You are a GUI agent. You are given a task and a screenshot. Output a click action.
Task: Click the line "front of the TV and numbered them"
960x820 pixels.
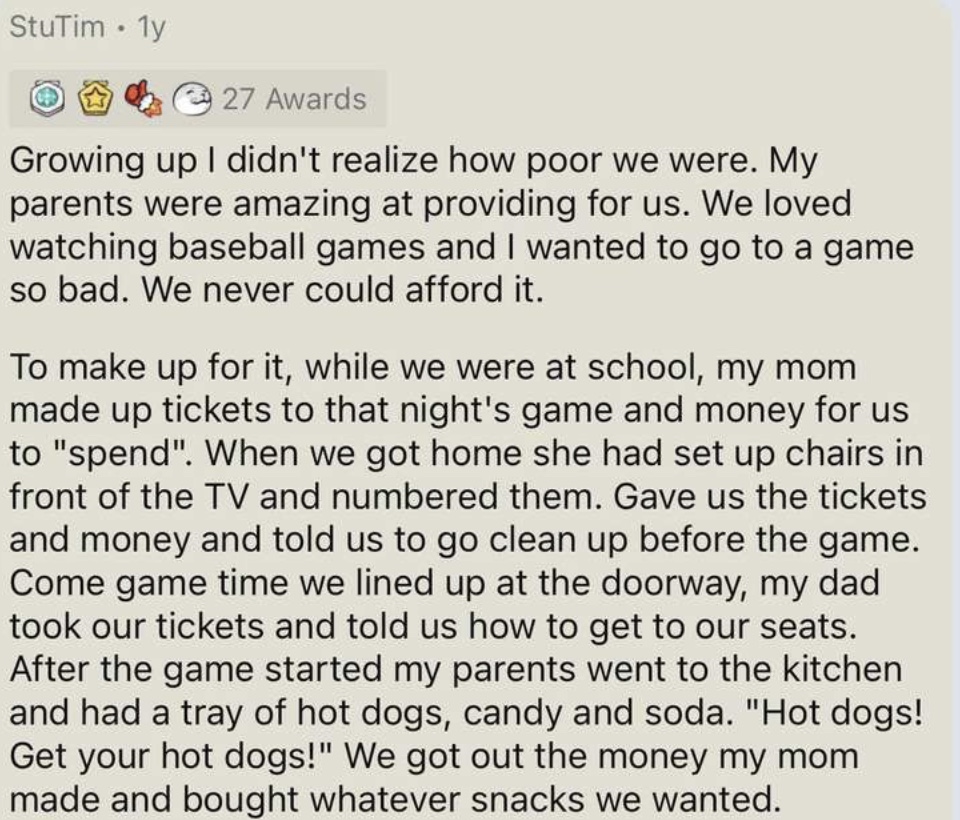[468, 497]
